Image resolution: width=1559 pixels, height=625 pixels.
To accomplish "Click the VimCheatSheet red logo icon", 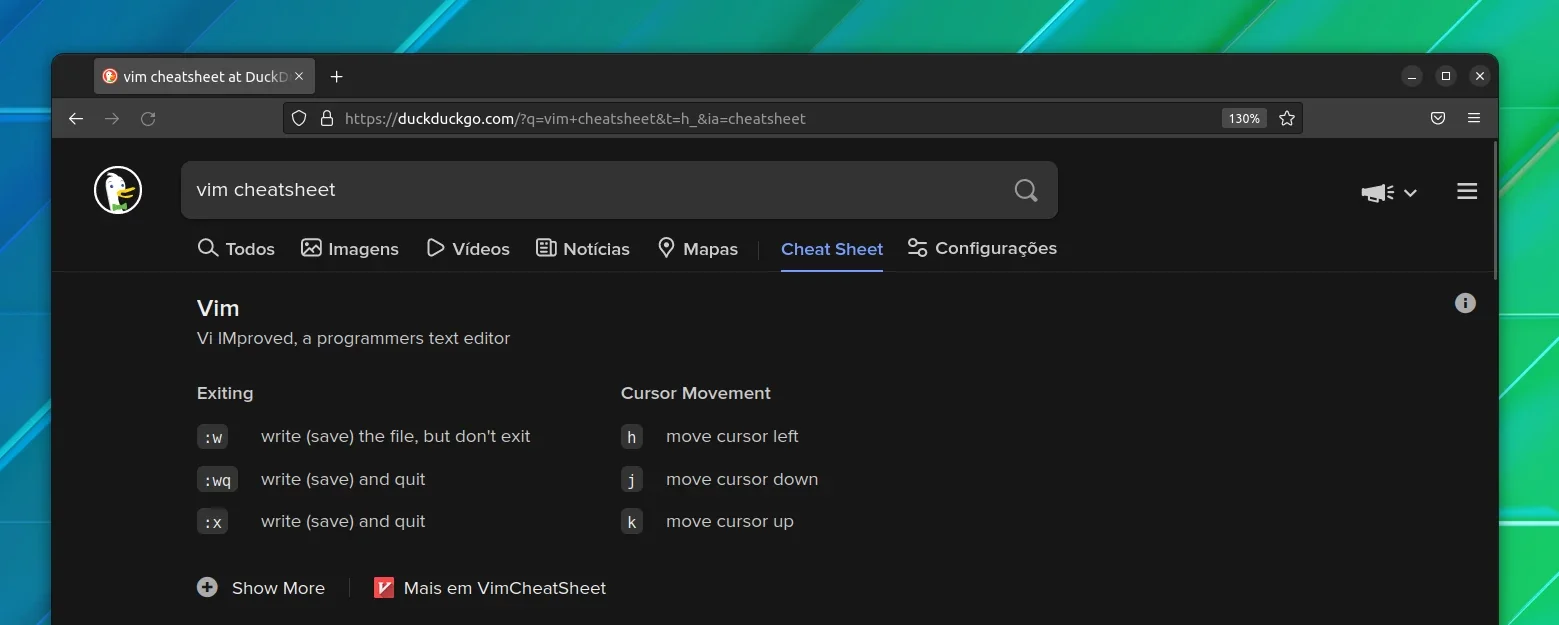I will point(384,588).
